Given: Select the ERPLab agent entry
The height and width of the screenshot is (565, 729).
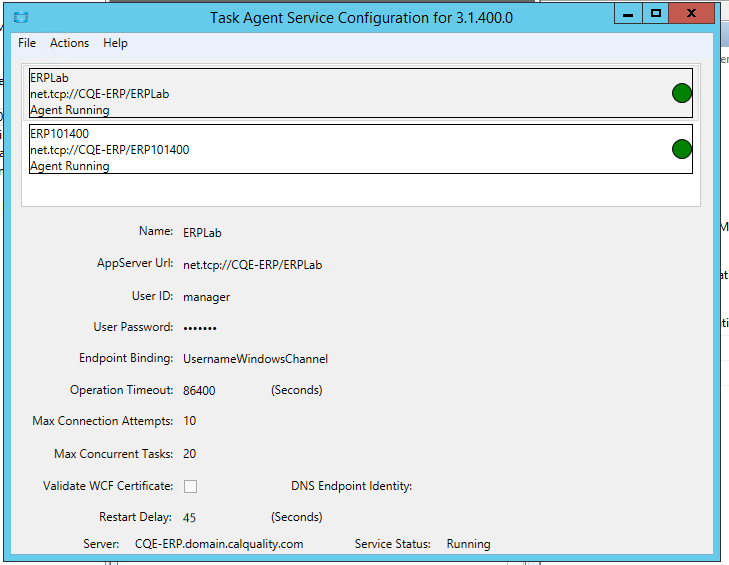Looking at the screenshot, I should point(361,93).
